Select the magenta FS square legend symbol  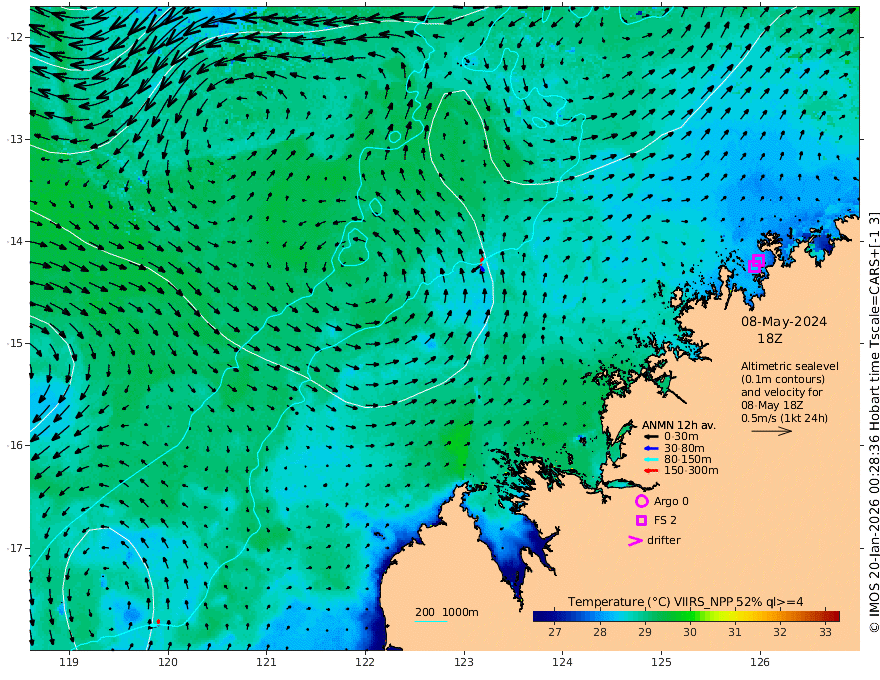641,521
